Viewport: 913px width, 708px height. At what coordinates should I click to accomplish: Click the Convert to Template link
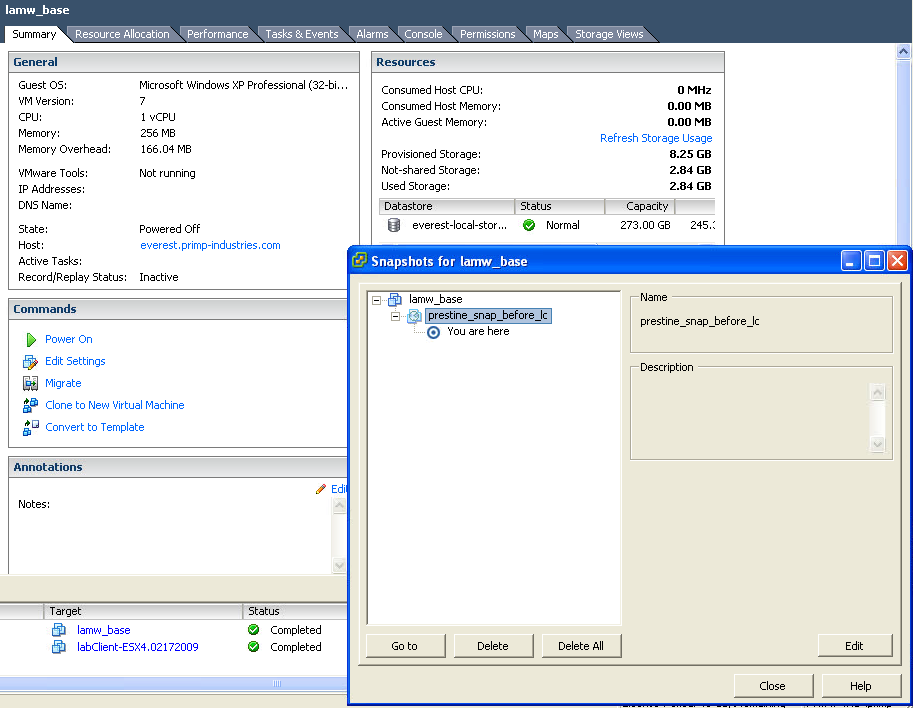95,427
